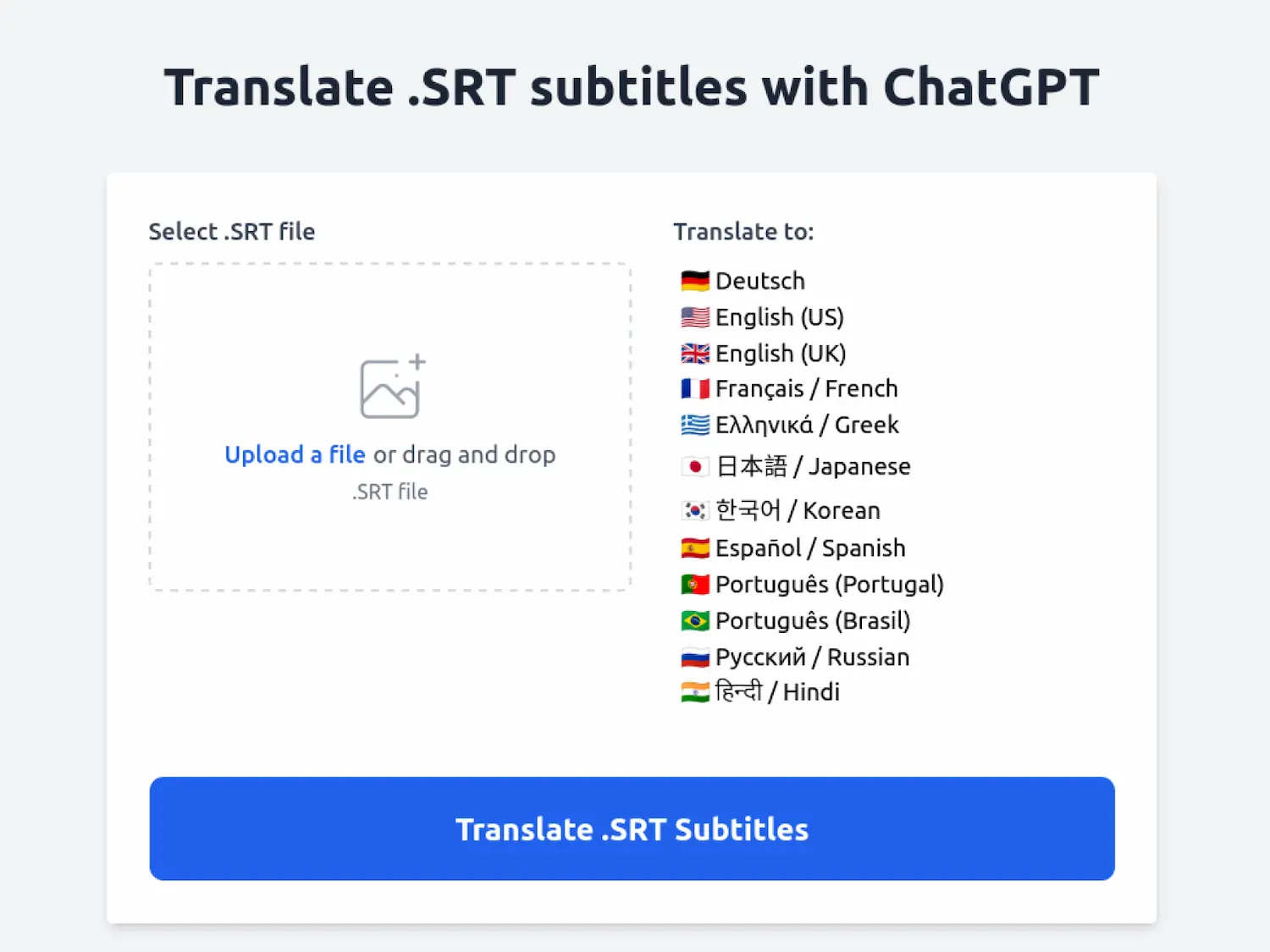This screenshot has width=1270, height=952.
Task: Click the UK flag icon
Action: coord(695,354)
